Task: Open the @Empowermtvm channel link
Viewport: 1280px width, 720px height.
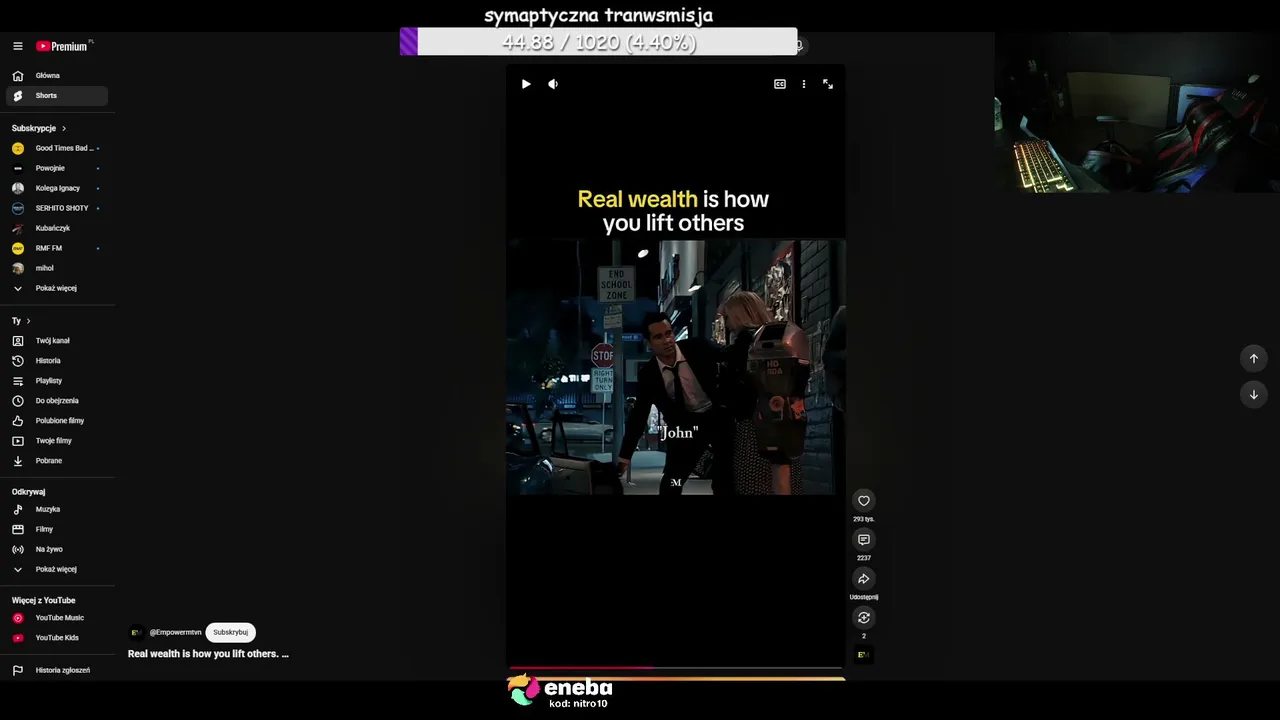Action: point(175,632)
